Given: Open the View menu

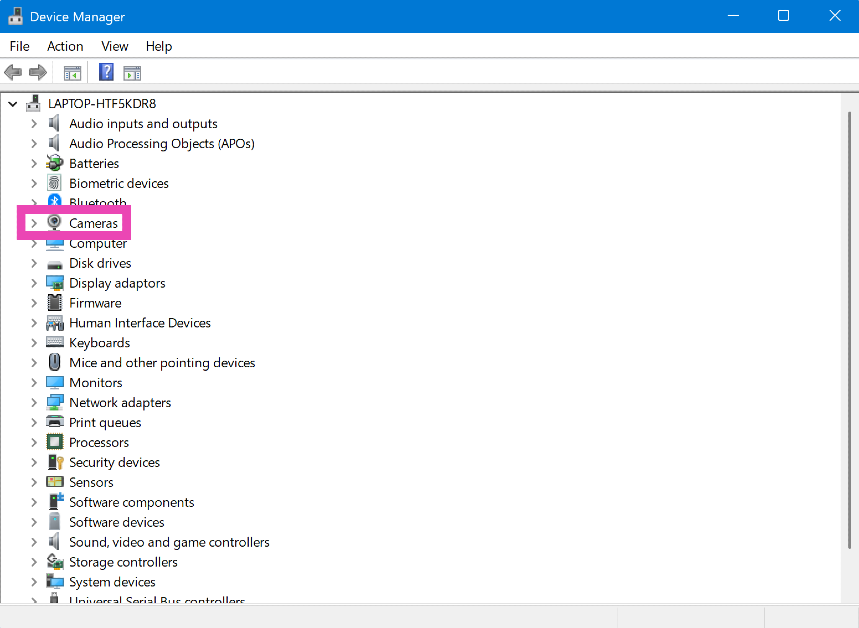Looking at the screenshot, I should tap(115, 46).
